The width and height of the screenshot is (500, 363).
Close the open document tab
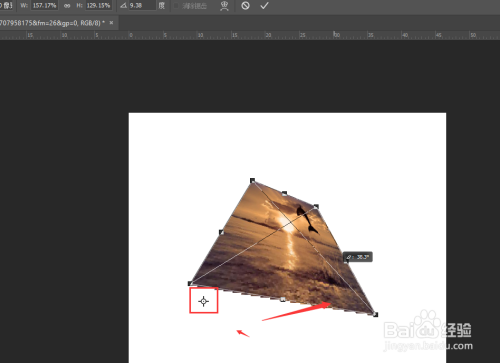point(111,23)
